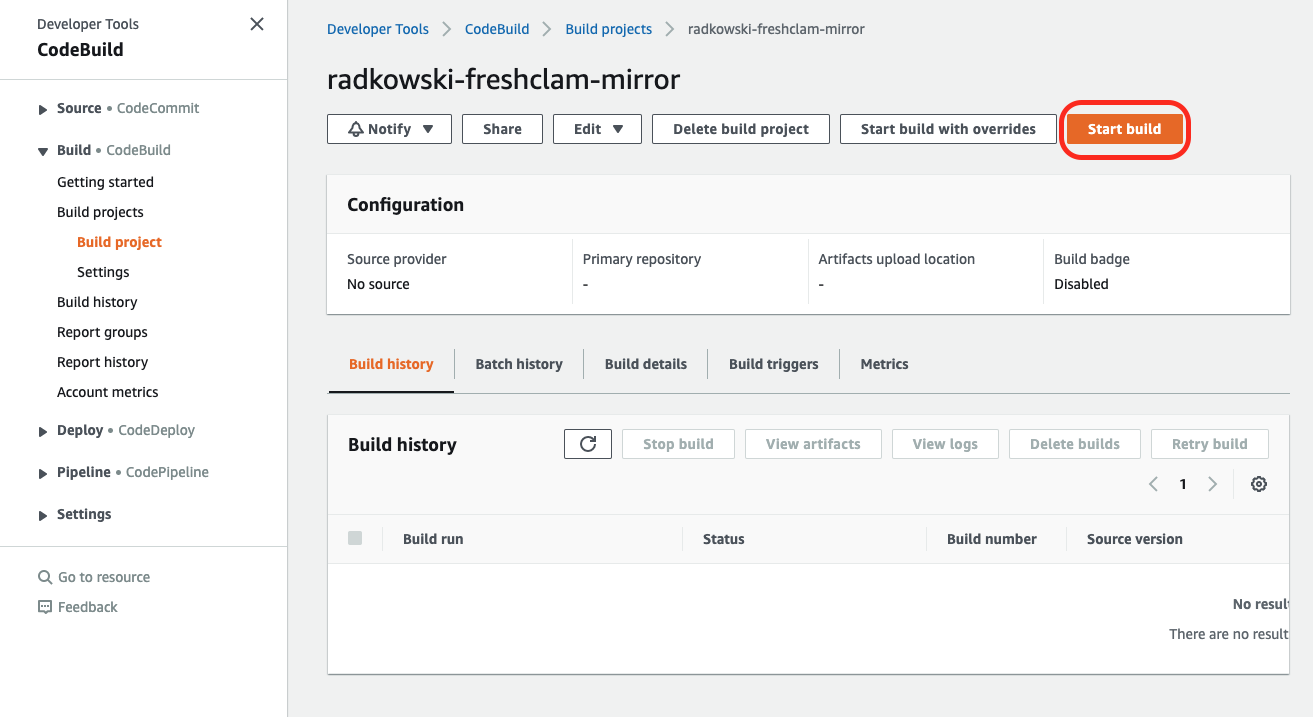
Task: Open CodeBuild breadcrumb link
Action: tap(497, 29)
